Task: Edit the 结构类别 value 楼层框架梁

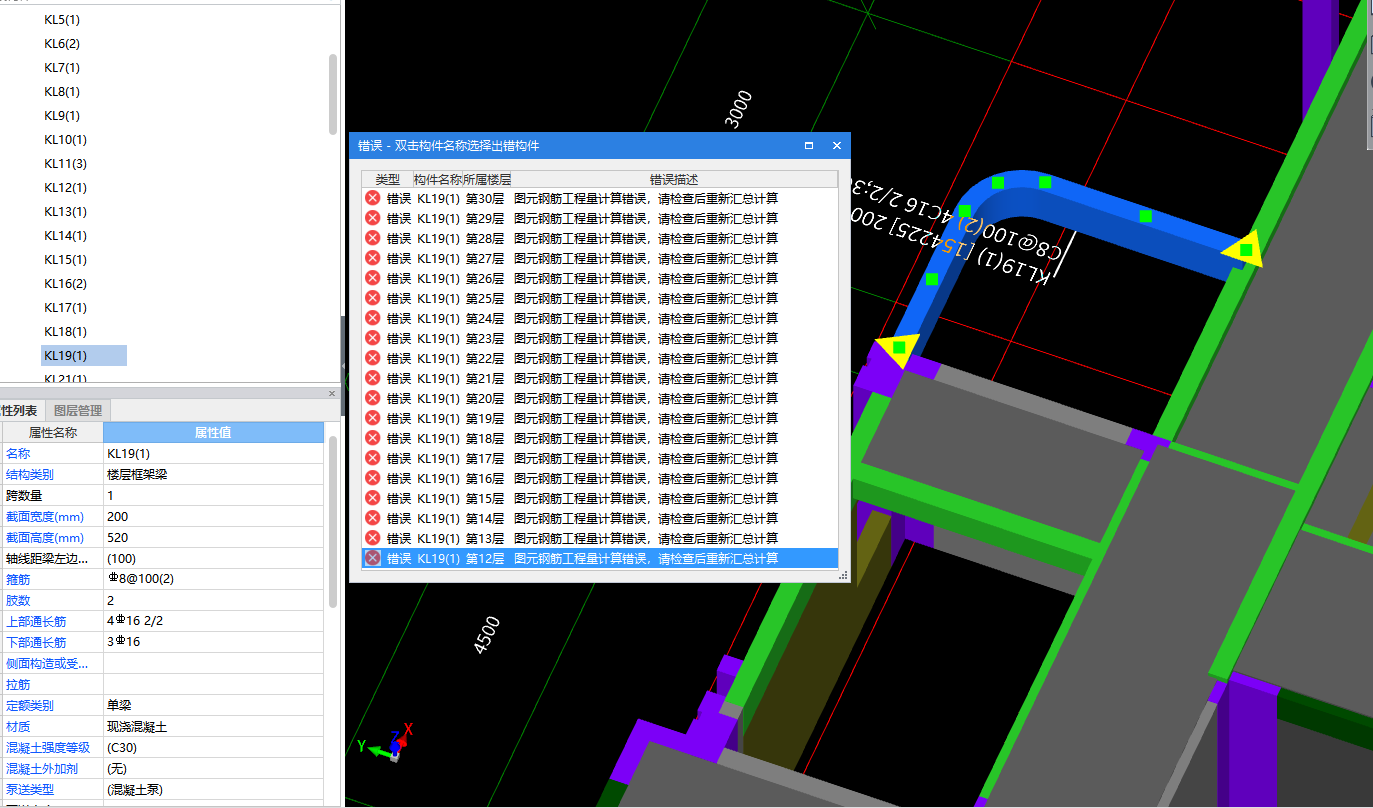Action: pyautogui.click(x=213, y=475)
